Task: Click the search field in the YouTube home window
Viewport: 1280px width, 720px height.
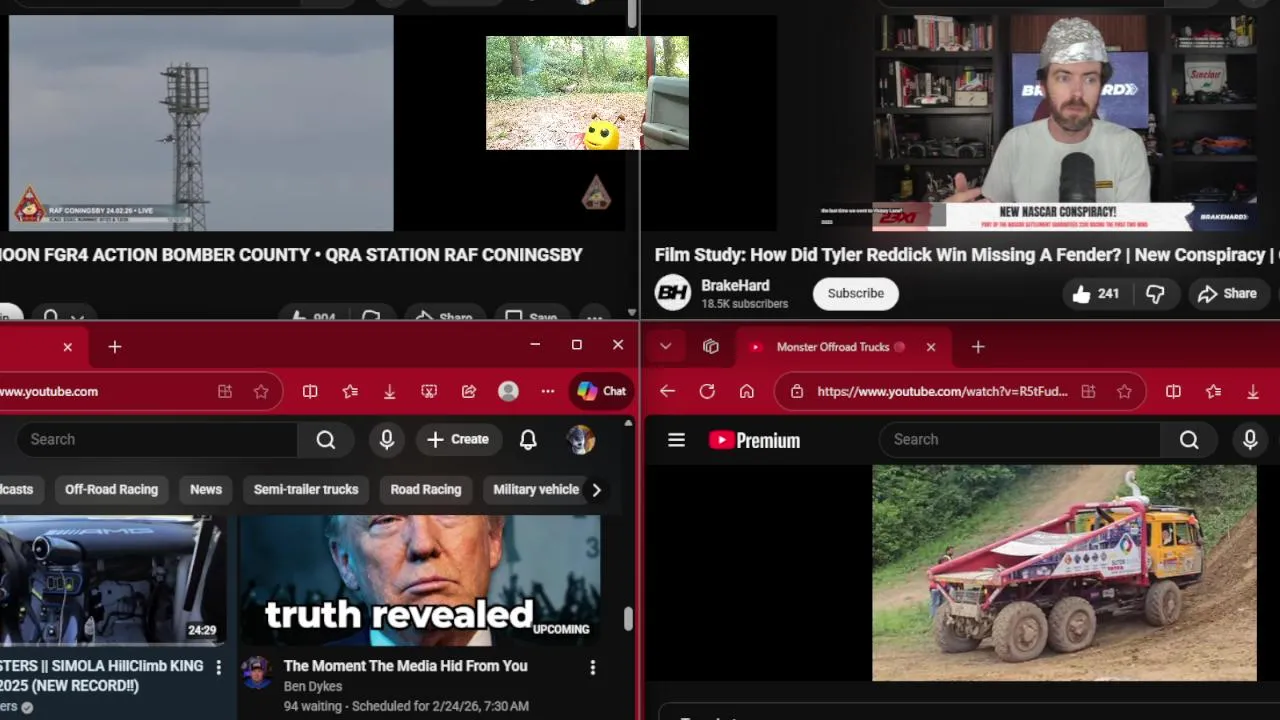Action: coord(160,439)
